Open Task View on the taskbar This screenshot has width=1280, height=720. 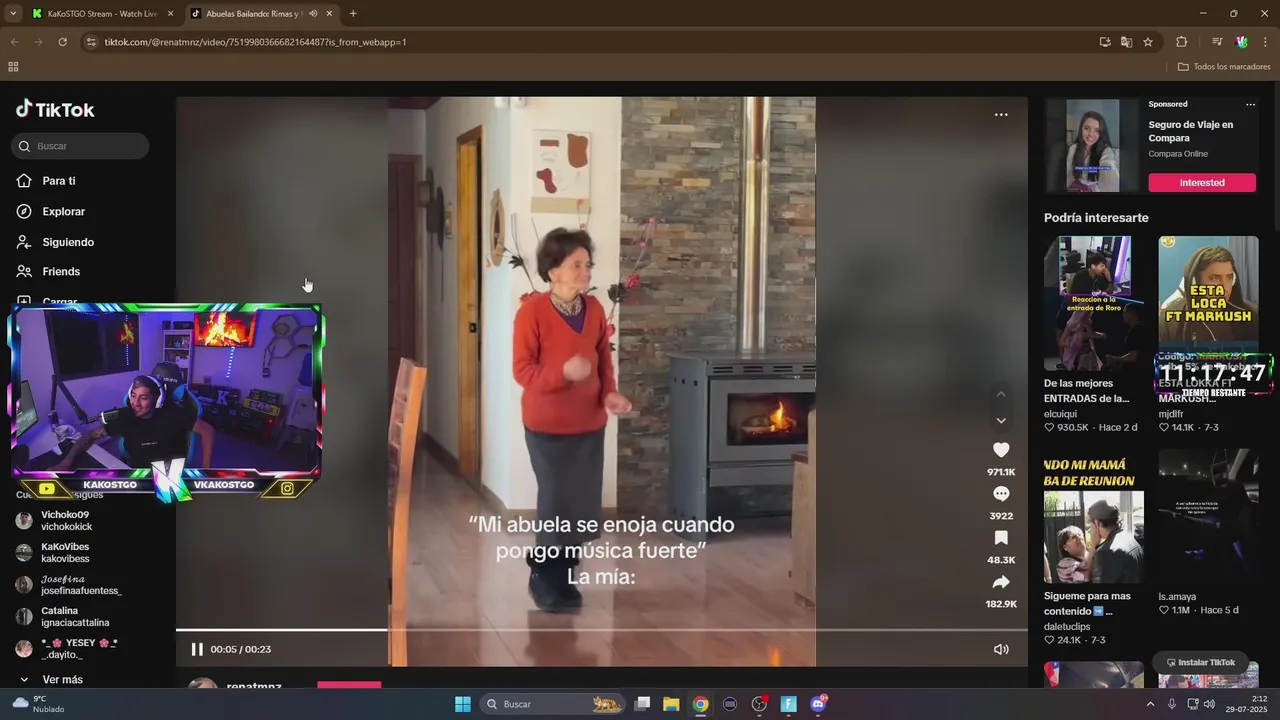(642, 704)
